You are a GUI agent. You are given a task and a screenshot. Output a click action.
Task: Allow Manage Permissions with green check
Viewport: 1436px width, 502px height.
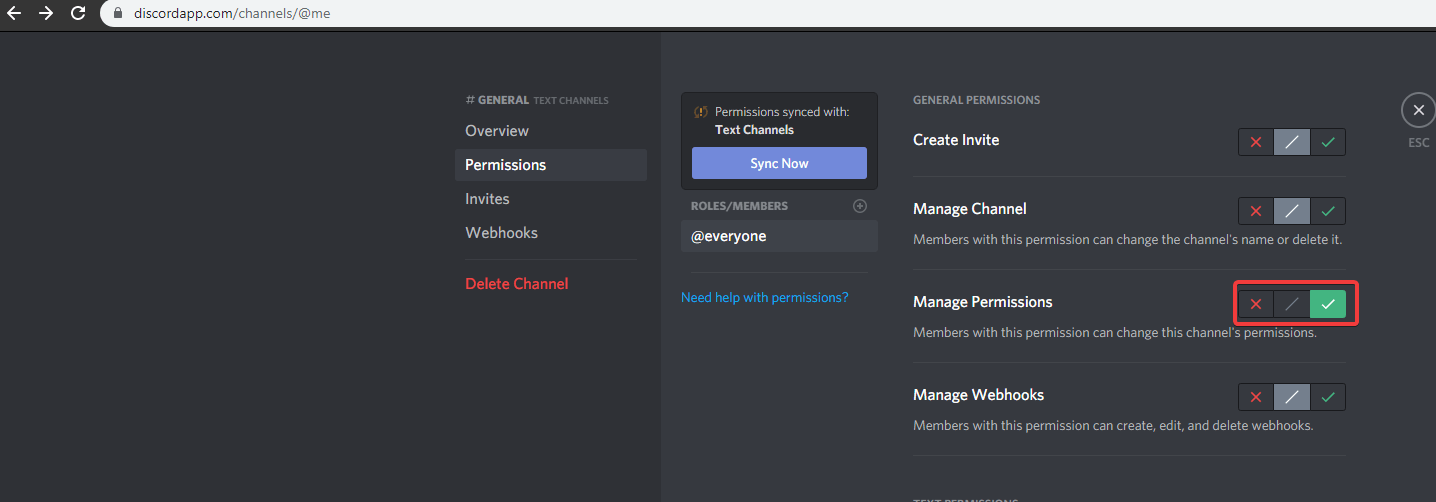pyautogui.click(x=1328, y=304)
